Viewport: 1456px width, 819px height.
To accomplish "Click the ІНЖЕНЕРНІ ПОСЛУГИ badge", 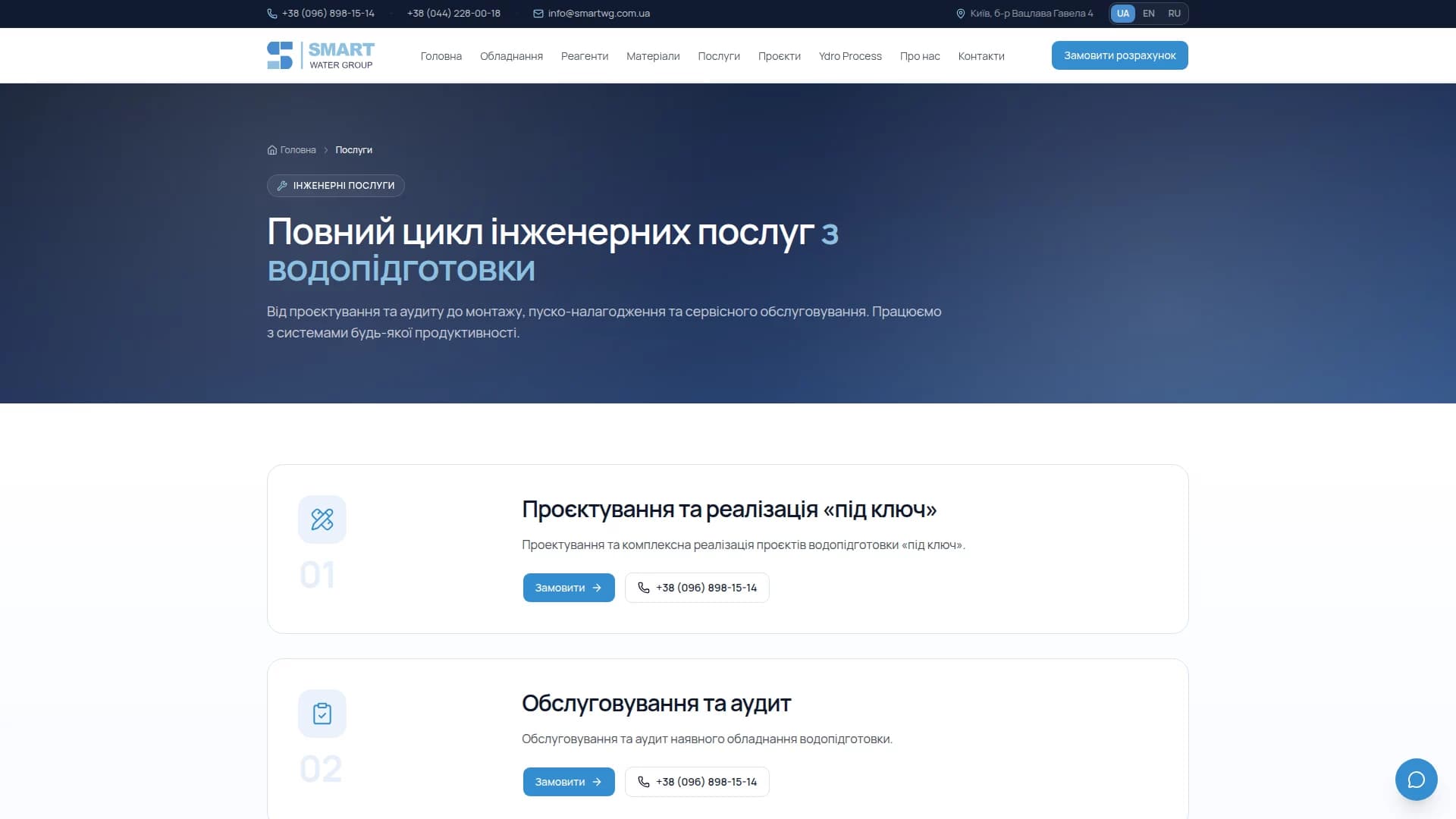I will point(336,186).
